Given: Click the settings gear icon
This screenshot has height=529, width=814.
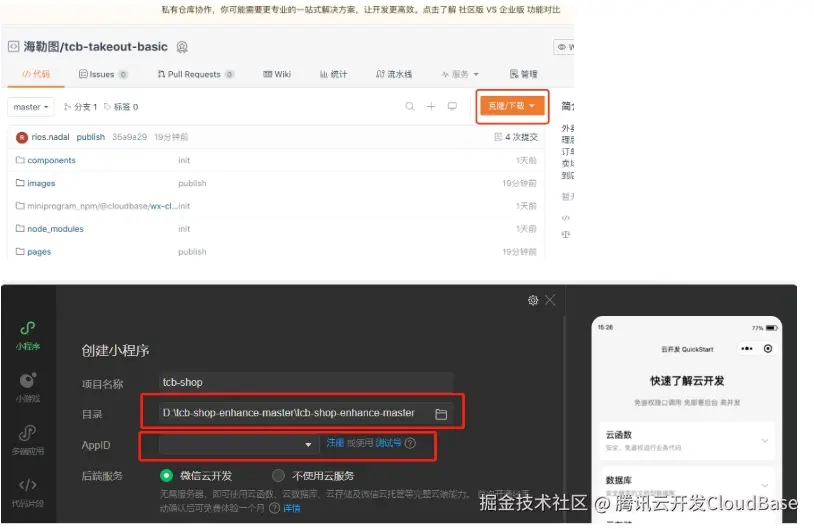Looking at the screenshot, I should (x=533, y=300).
